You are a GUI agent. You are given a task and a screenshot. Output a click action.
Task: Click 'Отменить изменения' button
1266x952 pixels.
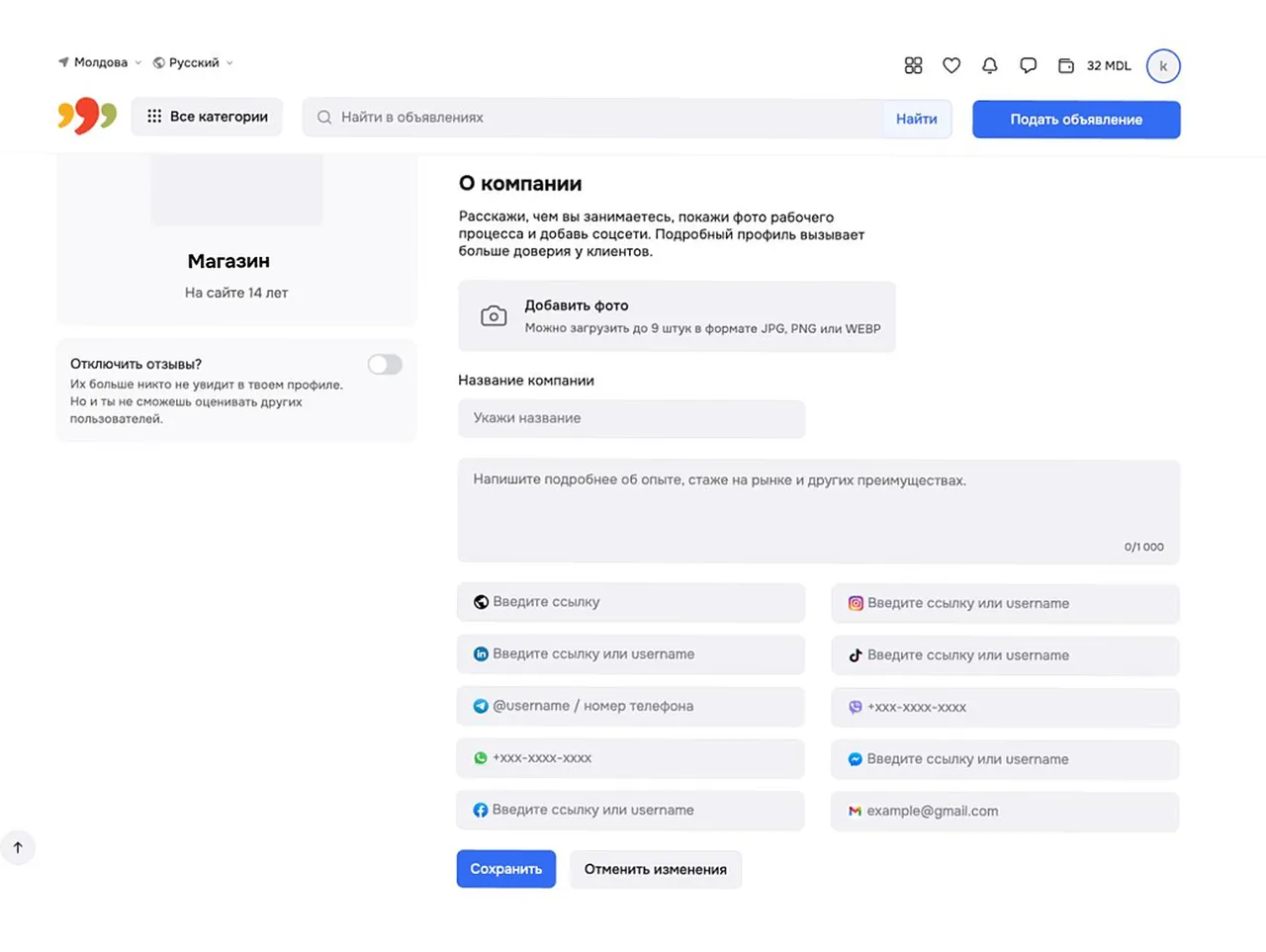656,870
